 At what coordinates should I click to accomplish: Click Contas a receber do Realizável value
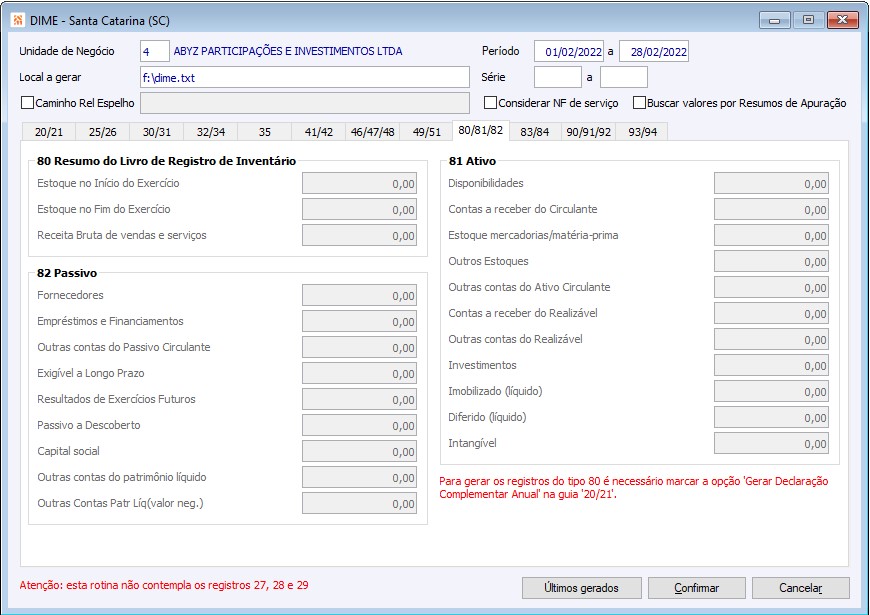coord(771,314)
